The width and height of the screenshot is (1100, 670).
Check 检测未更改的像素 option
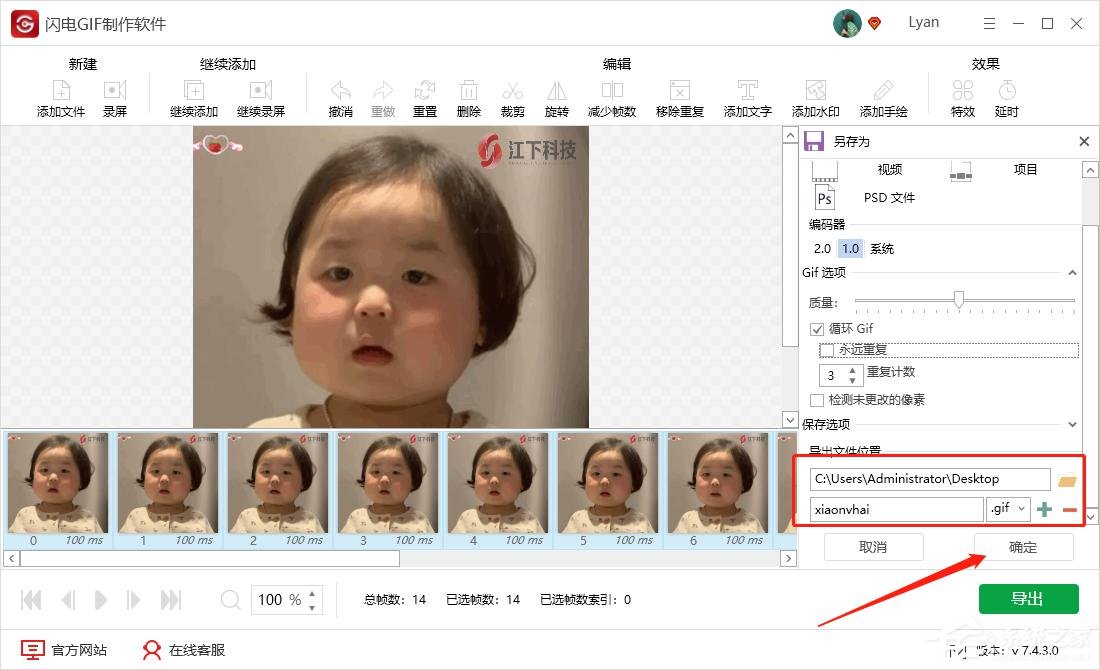[x=817, y=400]
